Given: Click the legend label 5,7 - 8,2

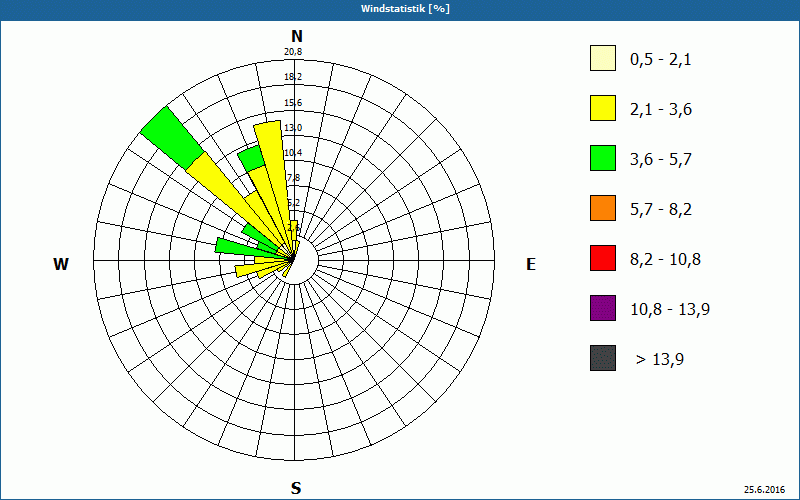Looking at the screenshot, I should tap(661, 210).
